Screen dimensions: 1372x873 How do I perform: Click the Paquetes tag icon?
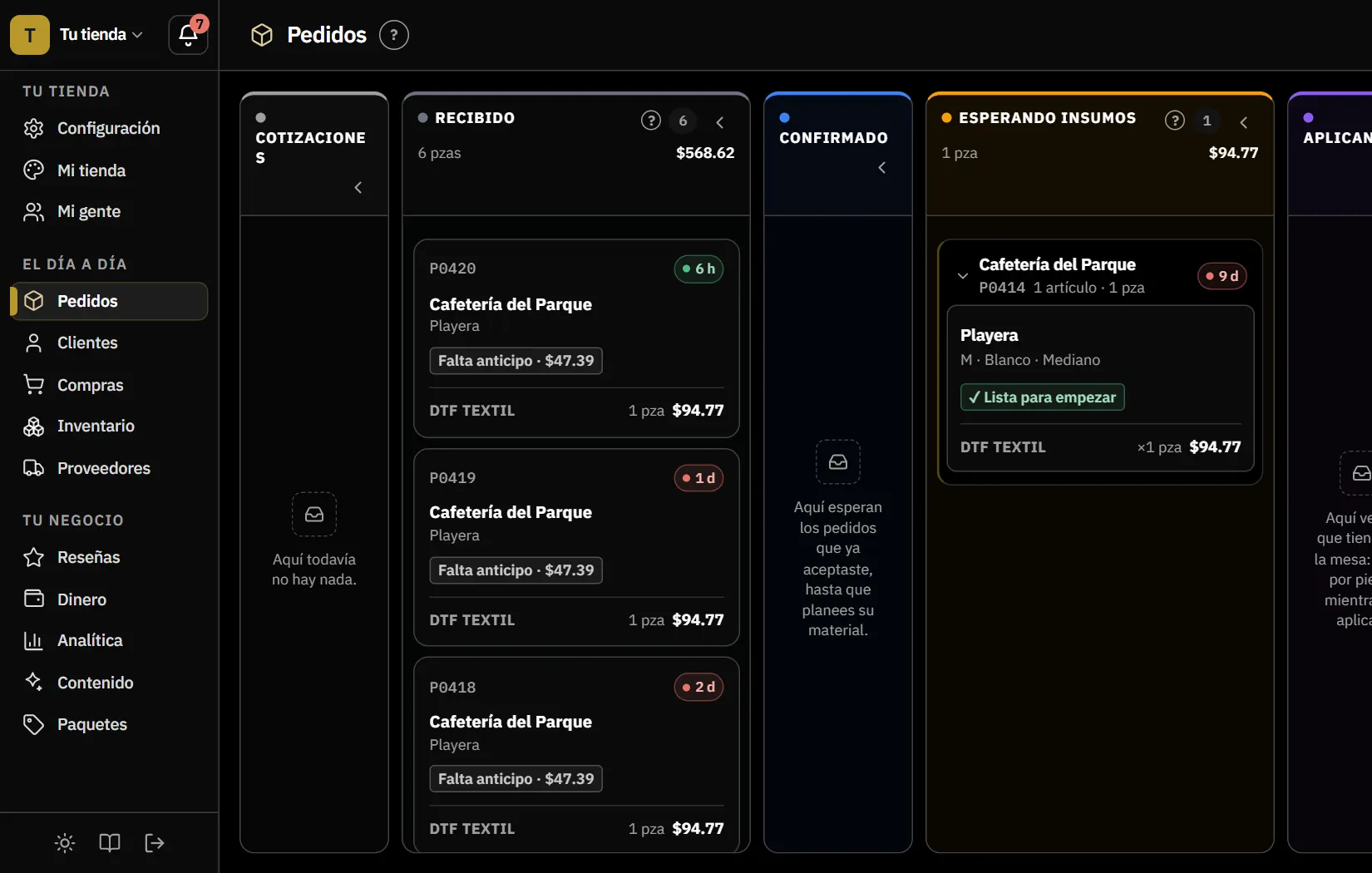click(33, 724)
